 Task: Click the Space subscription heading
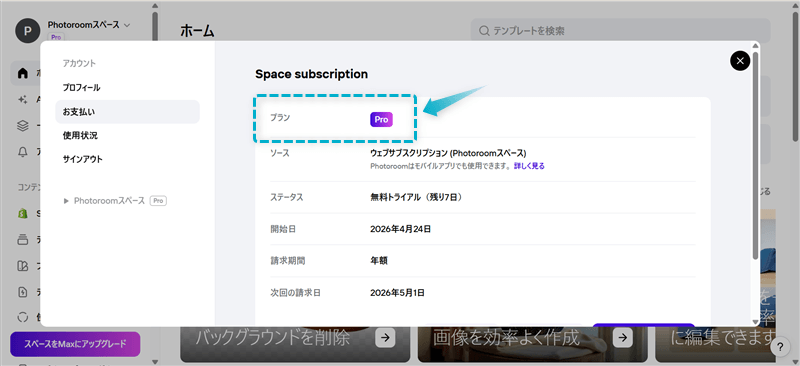click(x=311, y=74)
